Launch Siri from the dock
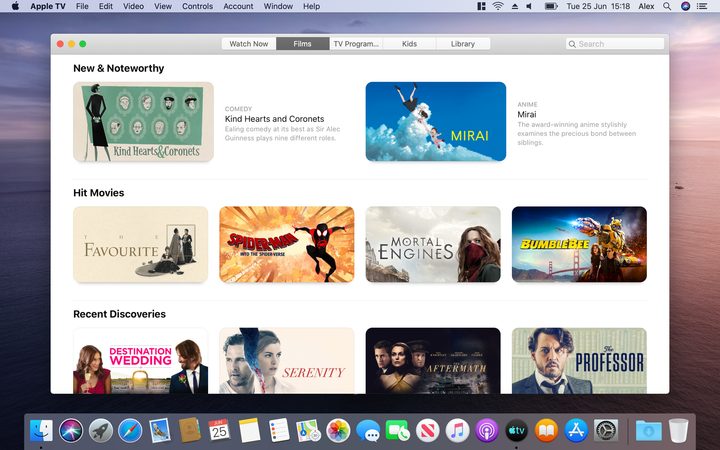 click(x=71, y=431)
